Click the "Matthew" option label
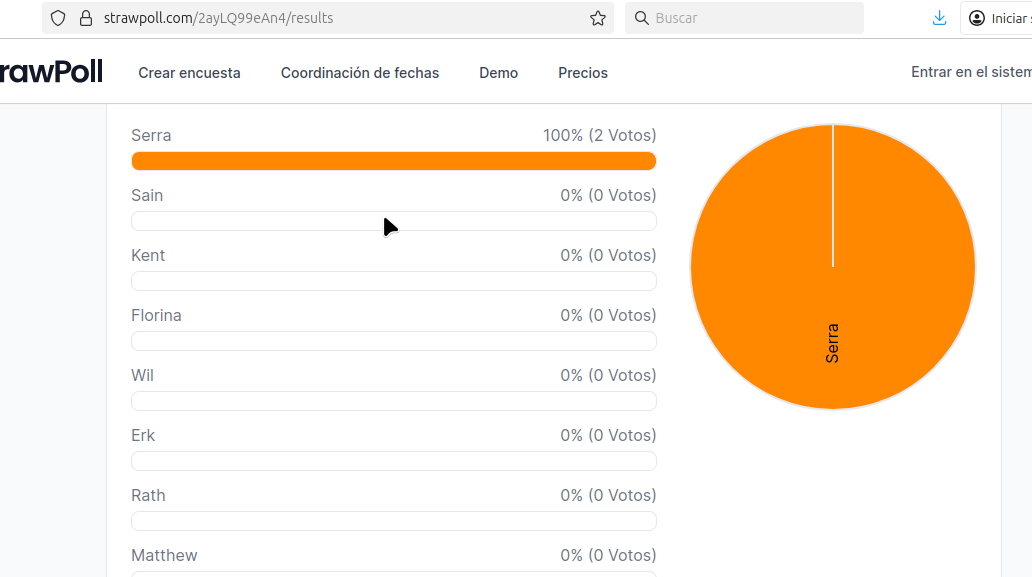1032x577 pixels. point(164,555)
